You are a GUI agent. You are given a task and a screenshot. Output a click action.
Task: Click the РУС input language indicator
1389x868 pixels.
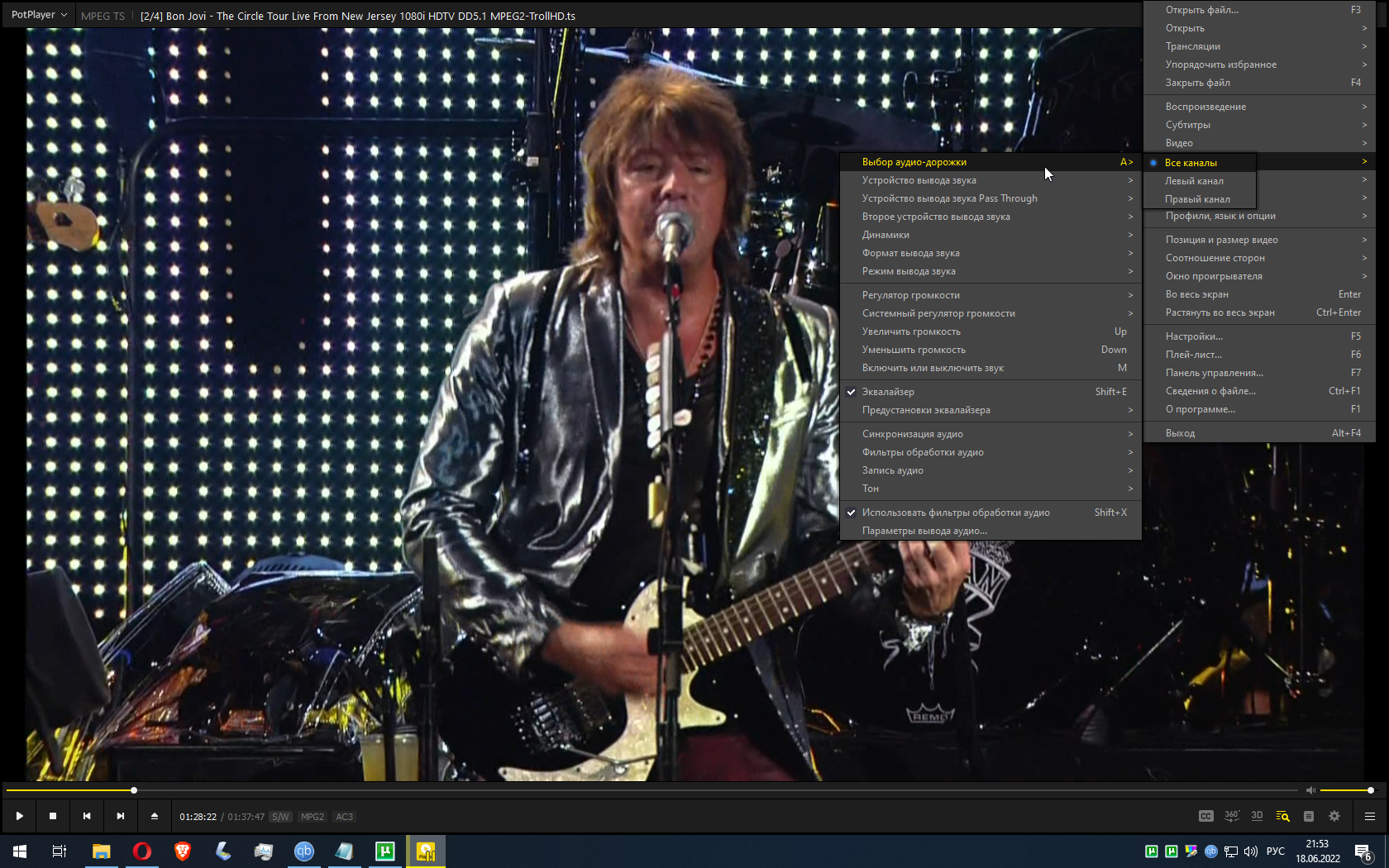tap(1276, 851)
